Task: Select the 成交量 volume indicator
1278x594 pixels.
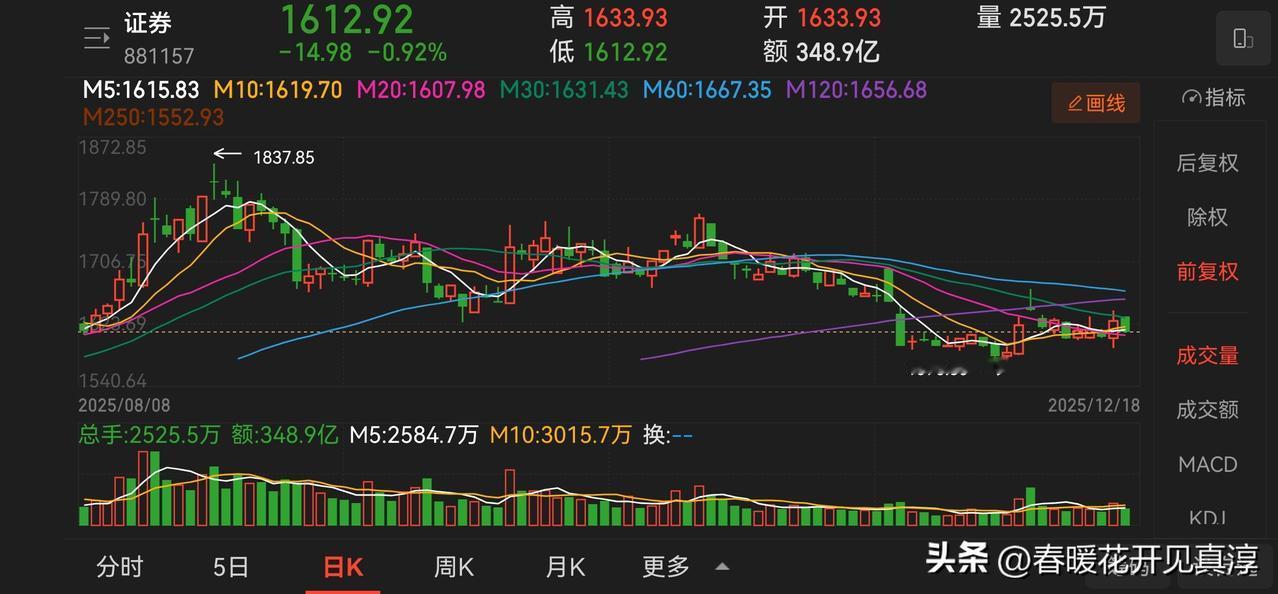Action: (1207, 354)
